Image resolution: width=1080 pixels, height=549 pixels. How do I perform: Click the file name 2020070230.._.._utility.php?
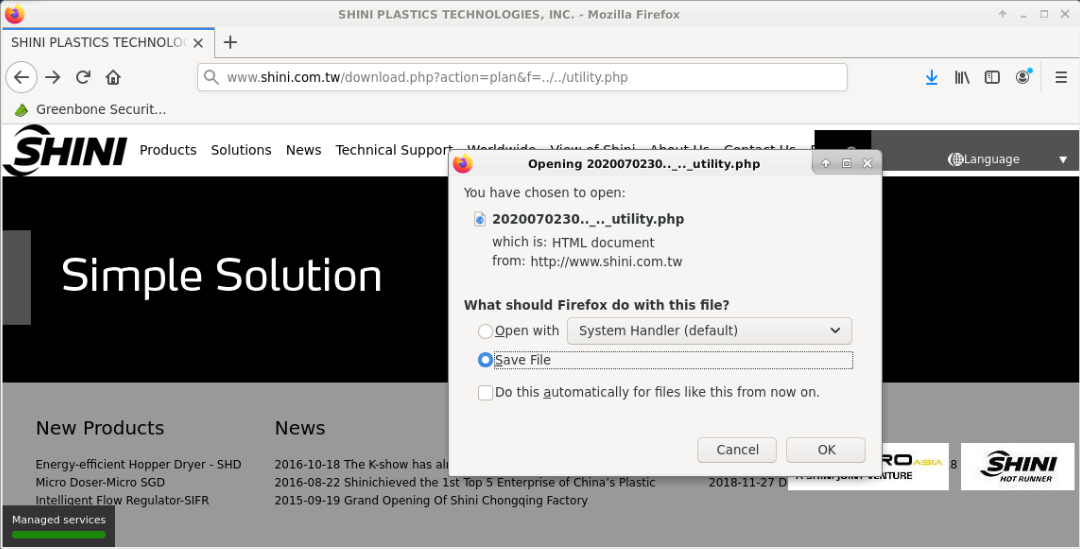pos(588,219)
